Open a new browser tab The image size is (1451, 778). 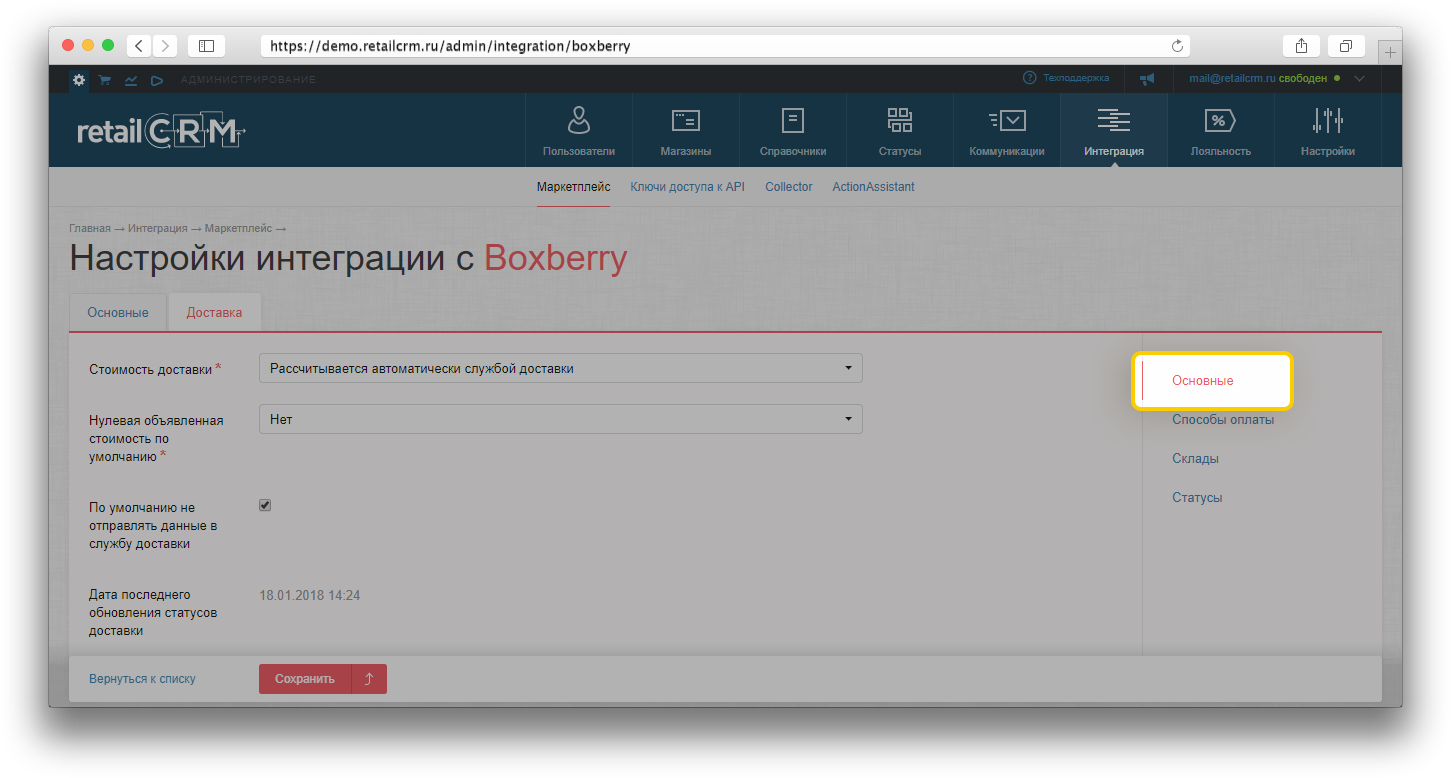point(1390,52)
